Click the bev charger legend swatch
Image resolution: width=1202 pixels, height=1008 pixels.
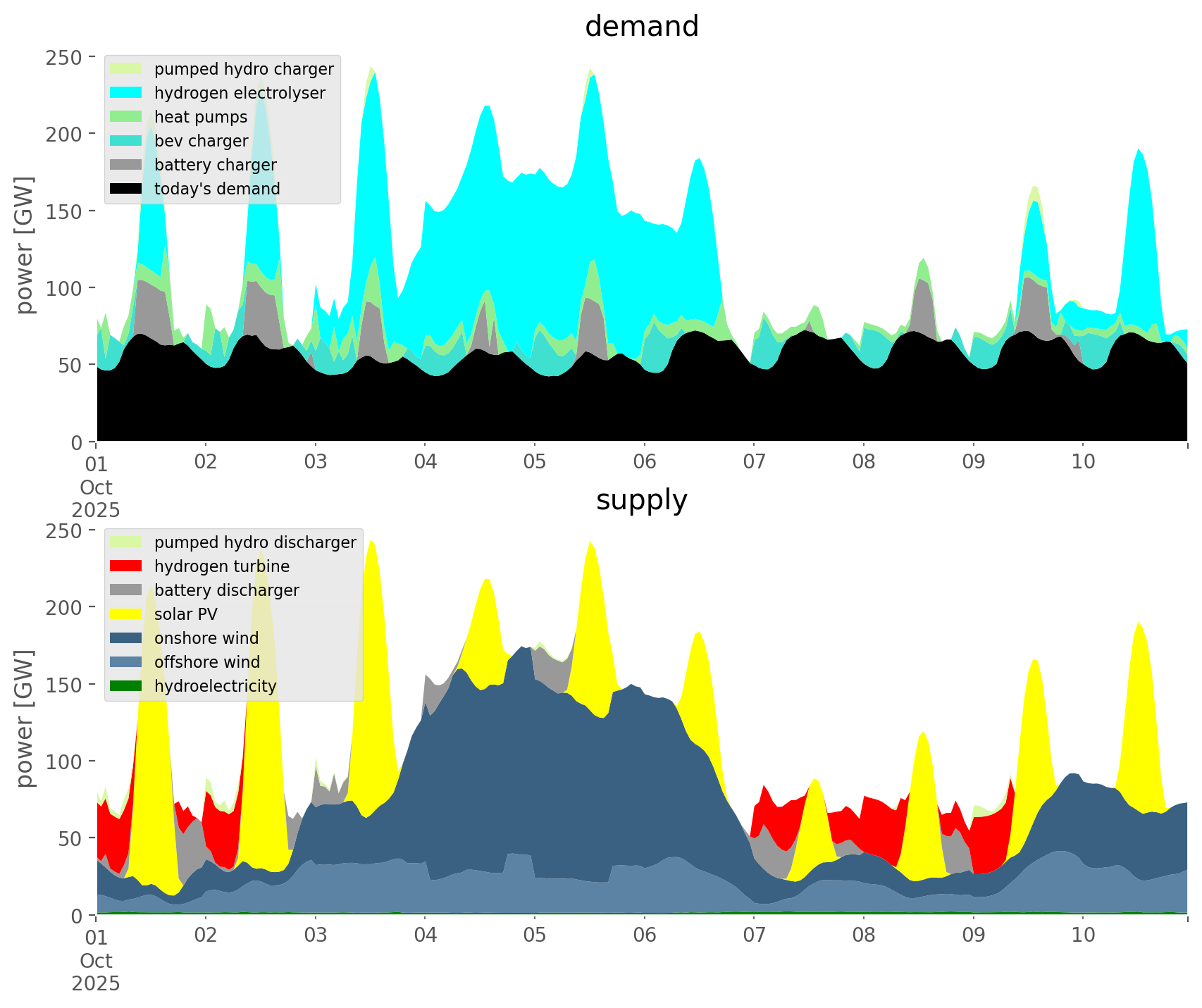126,141
